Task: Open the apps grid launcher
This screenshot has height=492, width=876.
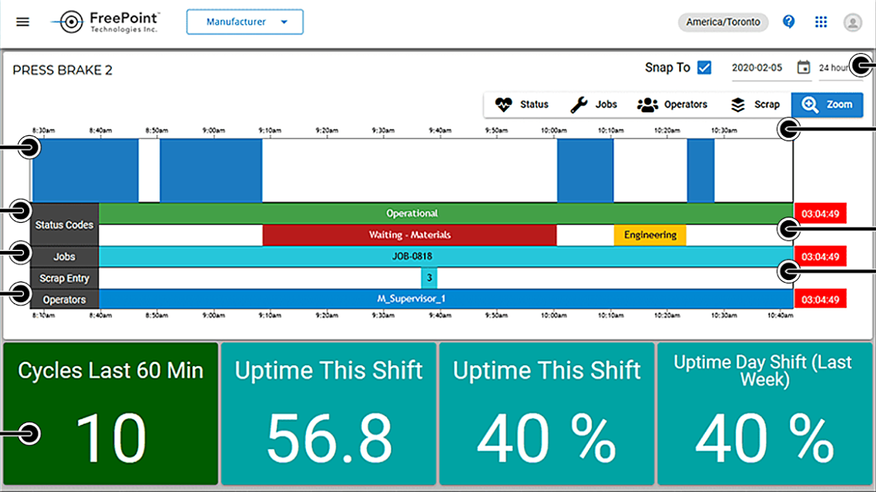Action: point(821,22)
